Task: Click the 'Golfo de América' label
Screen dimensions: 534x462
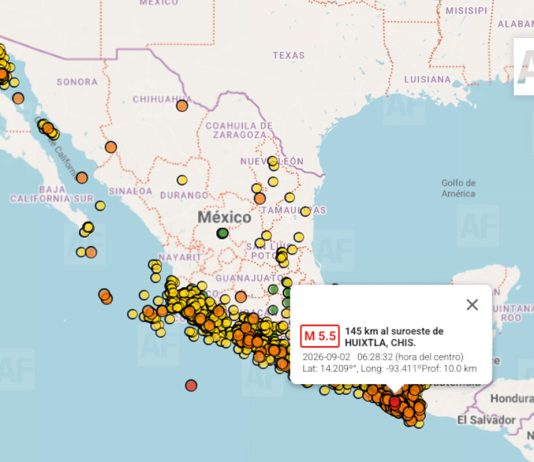Action: [x=458, y=188]
